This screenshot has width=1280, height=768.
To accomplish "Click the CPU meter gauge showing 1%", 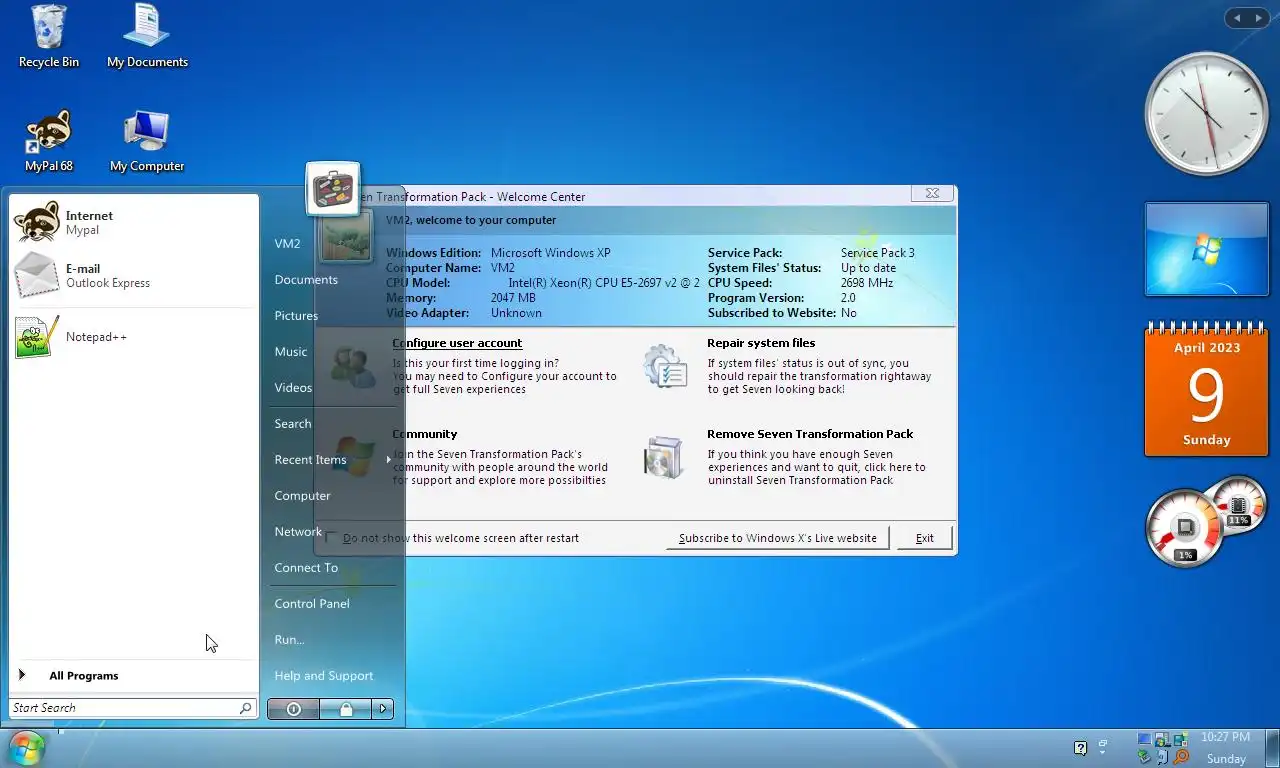I will tap(1185, 528).
